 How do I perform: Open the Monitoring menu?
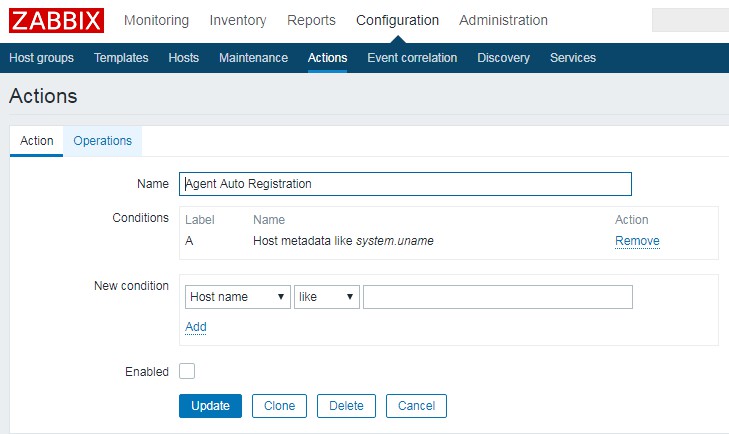[156, 20]
